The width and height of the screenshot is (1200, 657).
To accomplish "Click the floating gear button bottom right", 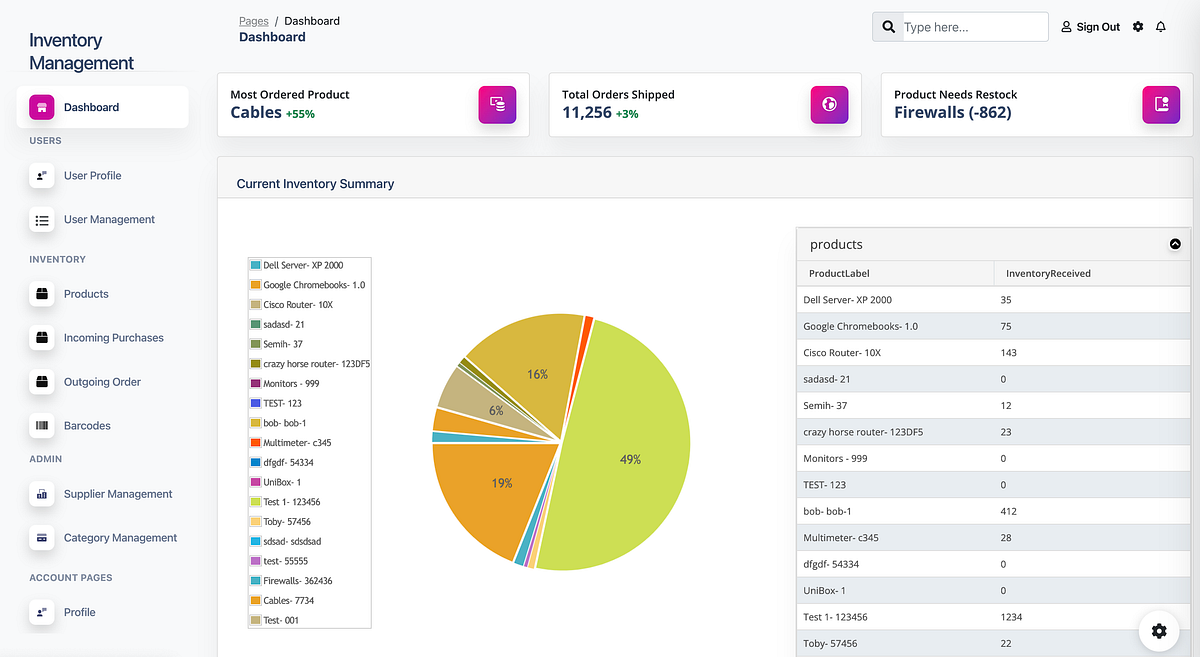I will [x=1159, y=631].
